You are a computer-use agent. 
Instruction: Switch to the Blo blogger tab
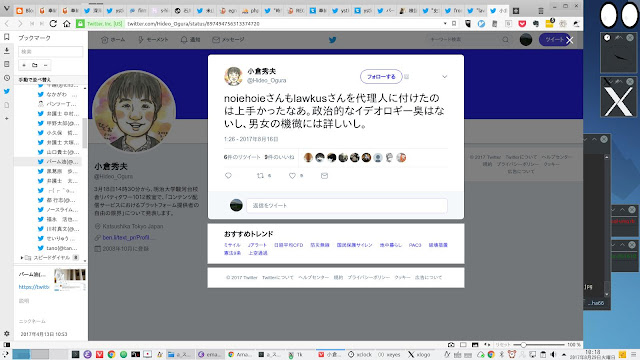pos(25,11)
